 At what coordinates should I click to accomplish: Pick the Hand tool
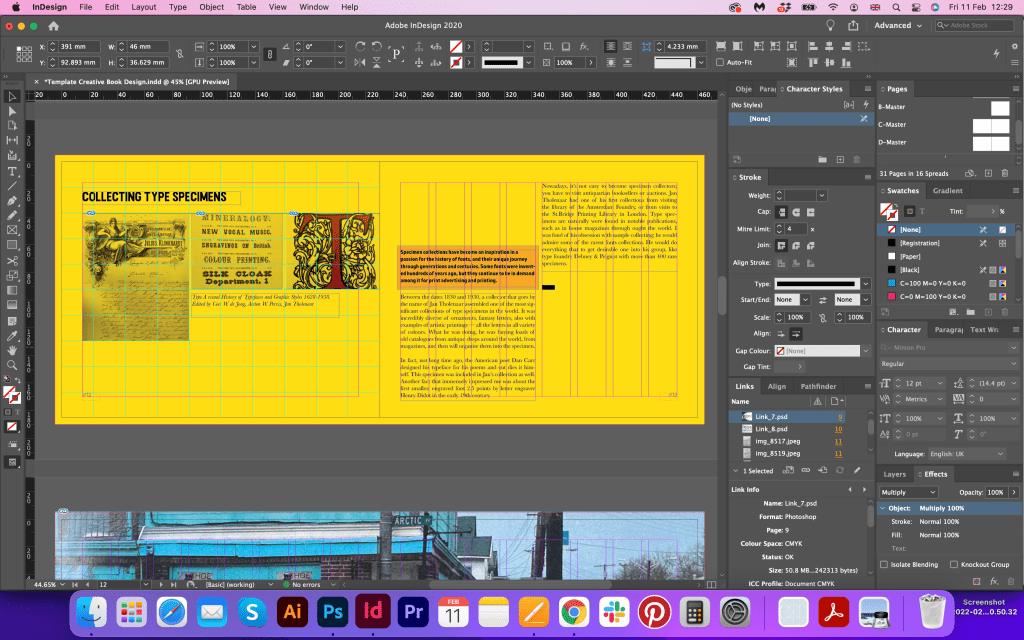[x=12, y=350]
